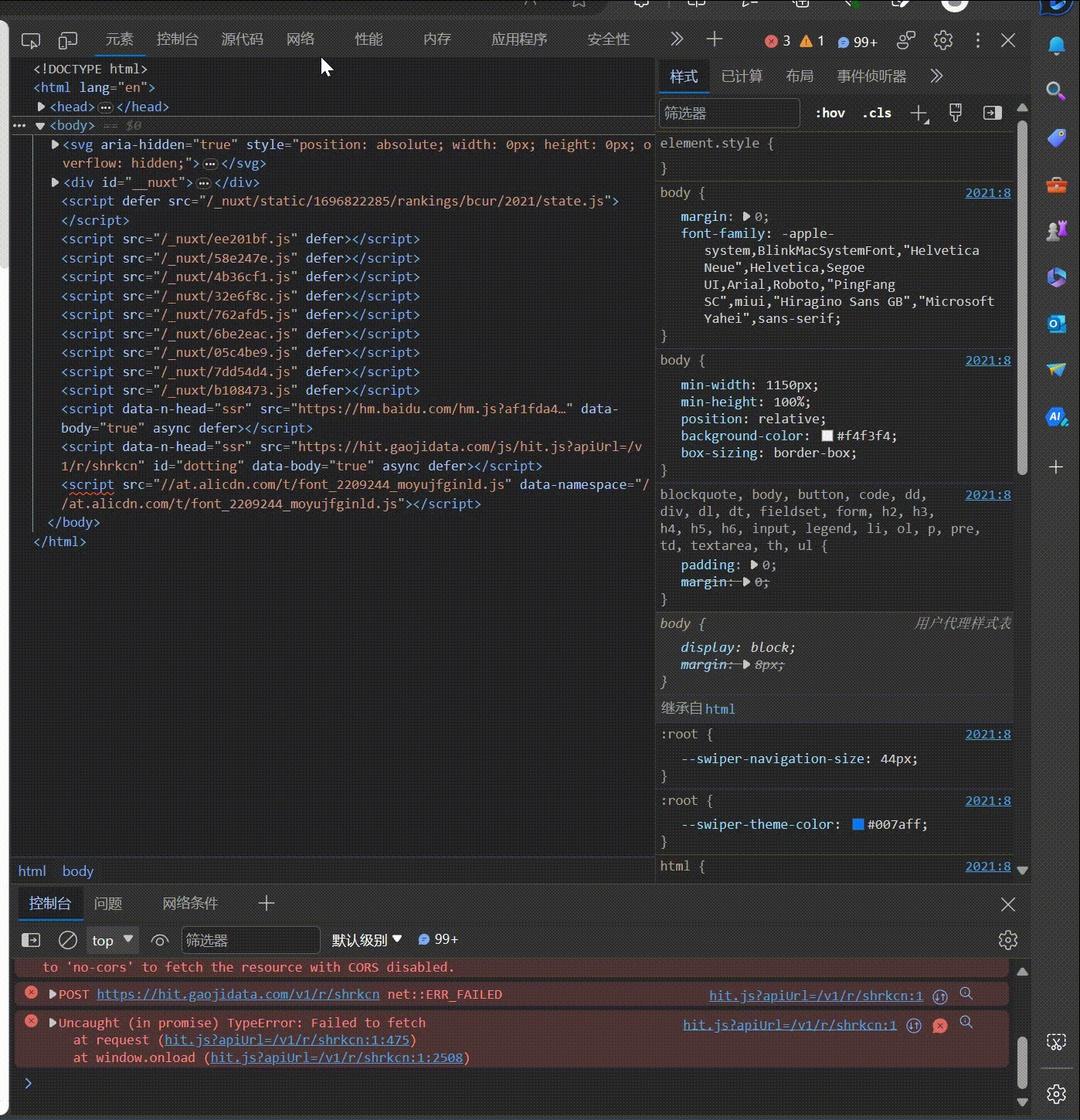
Task: Open the 应用程序 tab
Action: point(519,39)
